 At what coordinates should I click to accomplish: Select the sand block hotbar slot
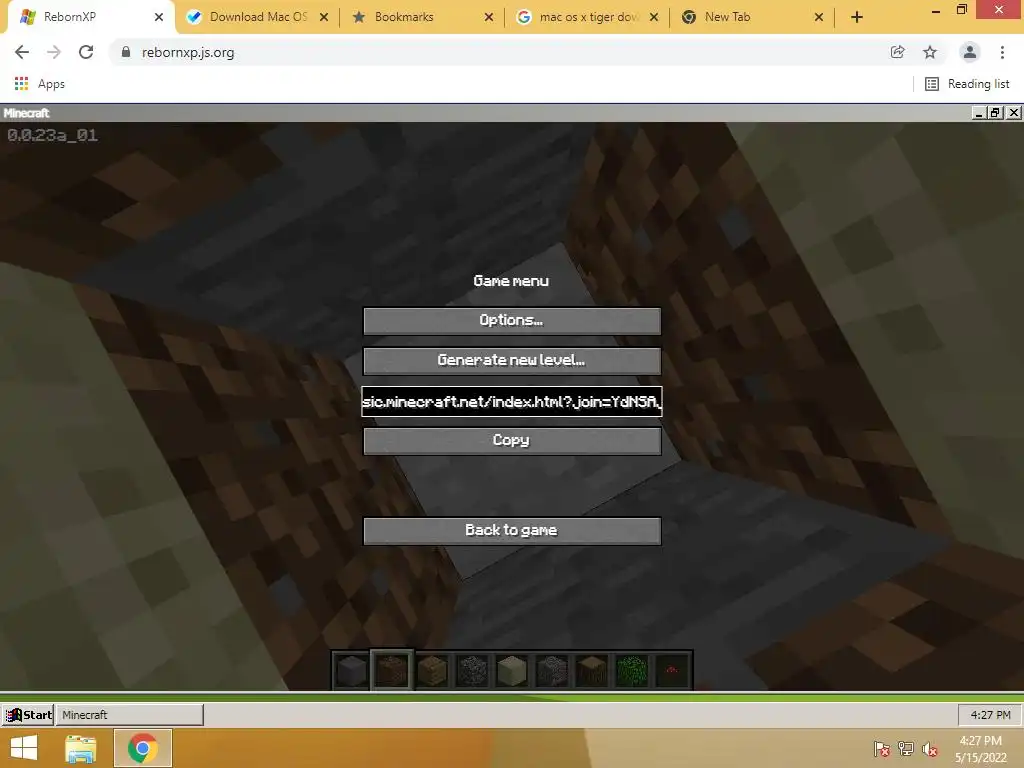(x=511, y=671)
